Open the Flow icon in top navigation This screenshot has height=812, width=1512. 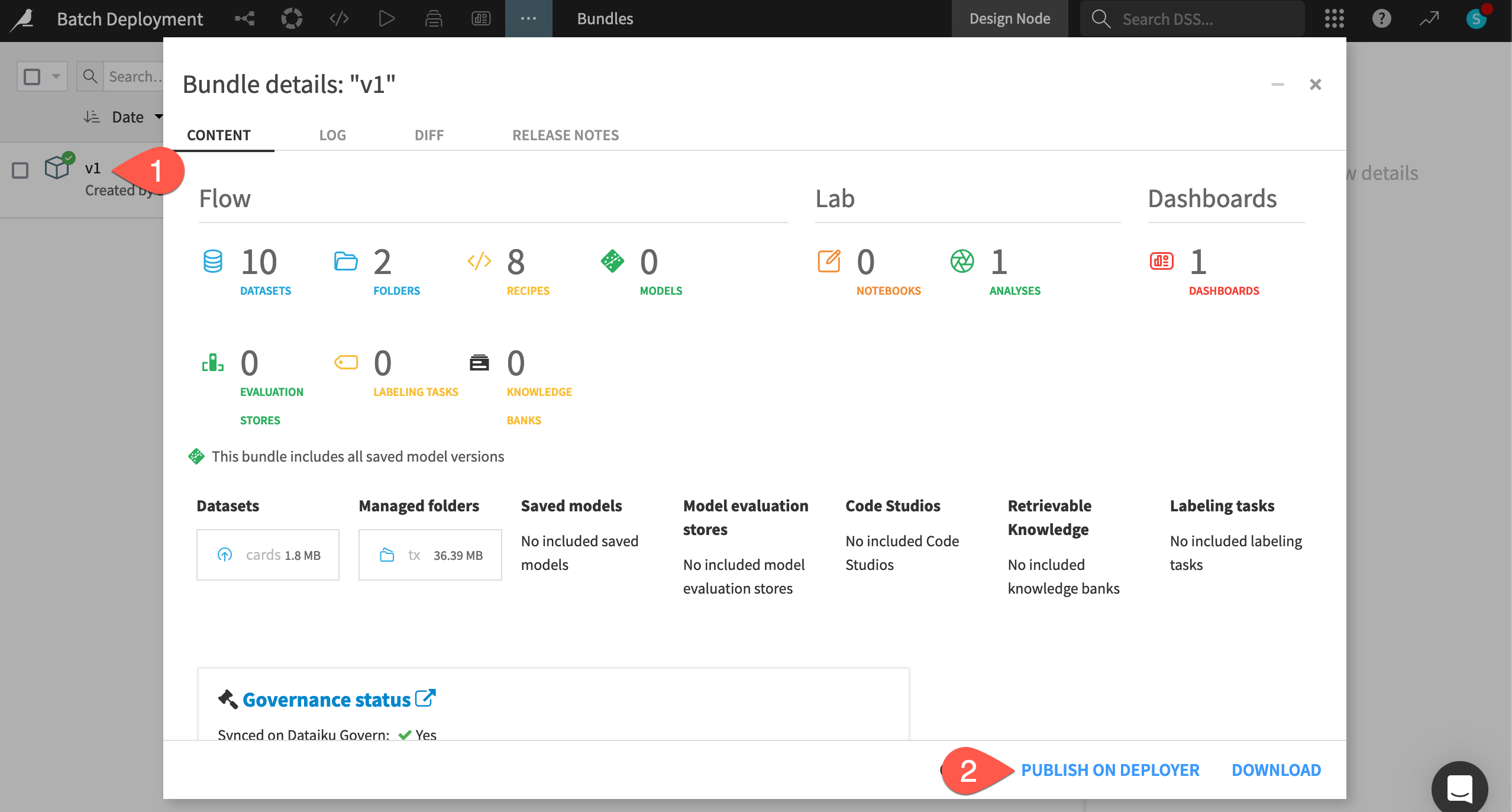pos(244,19)
